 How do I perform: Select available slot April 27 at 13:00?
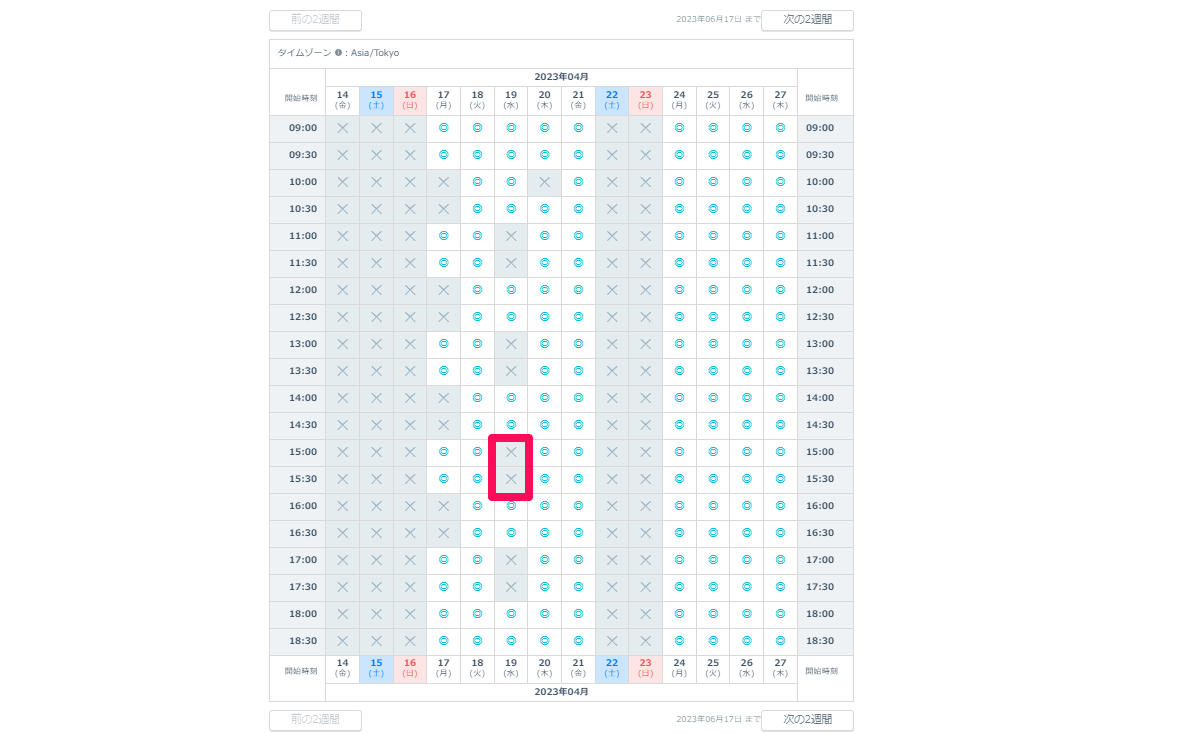[x=780, y=344]
